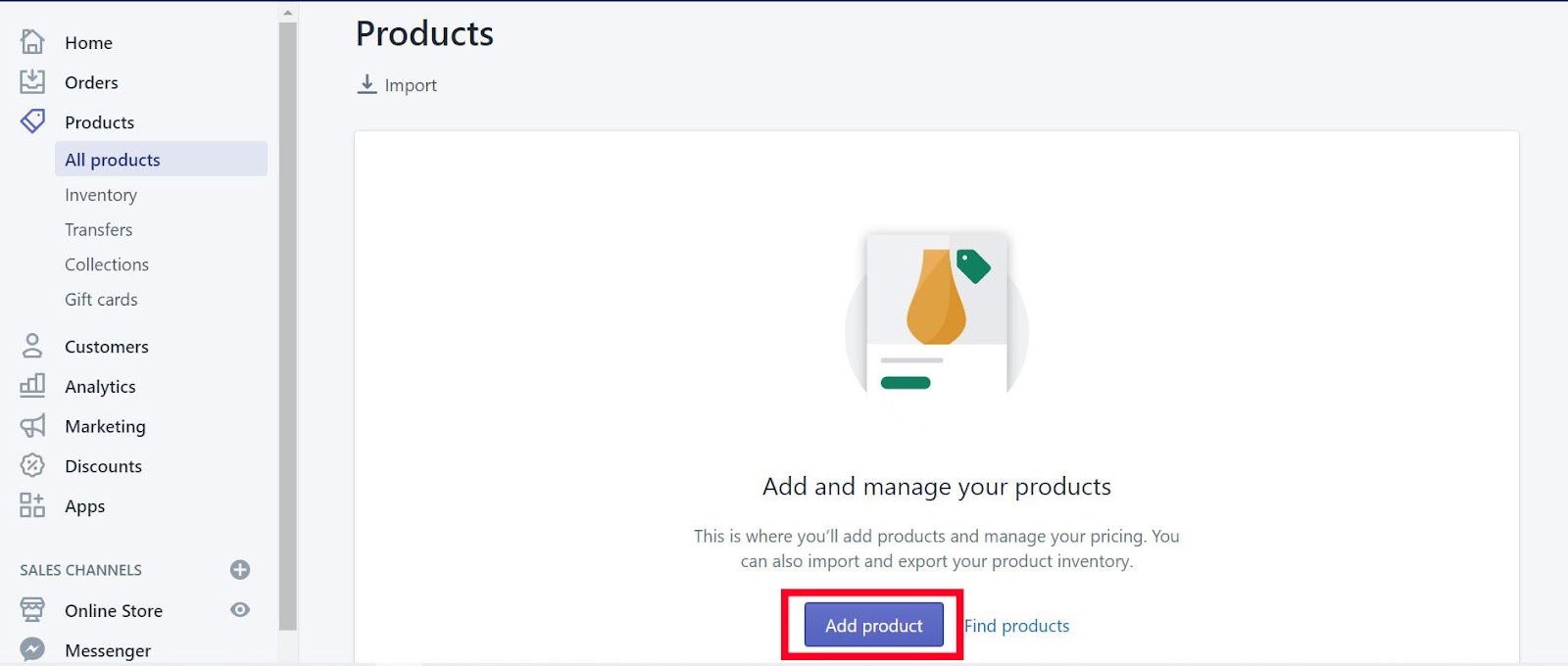The height and width of the screenshot is (666, 1568).
Task: Click the Messenger chat icon
Action: point(32,649)
